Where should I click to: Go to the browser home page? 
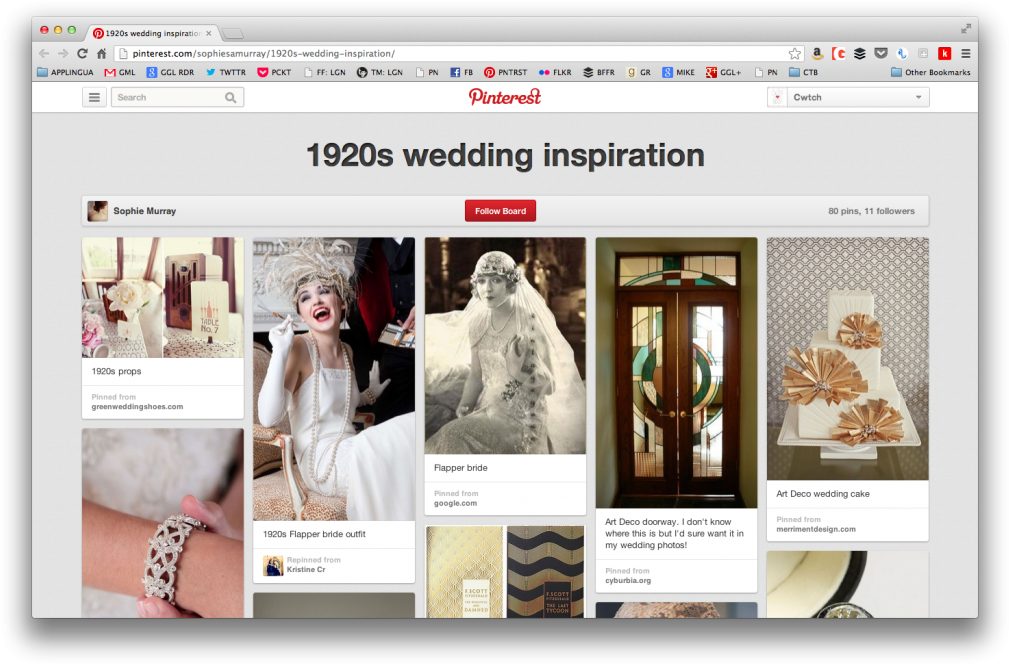point(101,54)
